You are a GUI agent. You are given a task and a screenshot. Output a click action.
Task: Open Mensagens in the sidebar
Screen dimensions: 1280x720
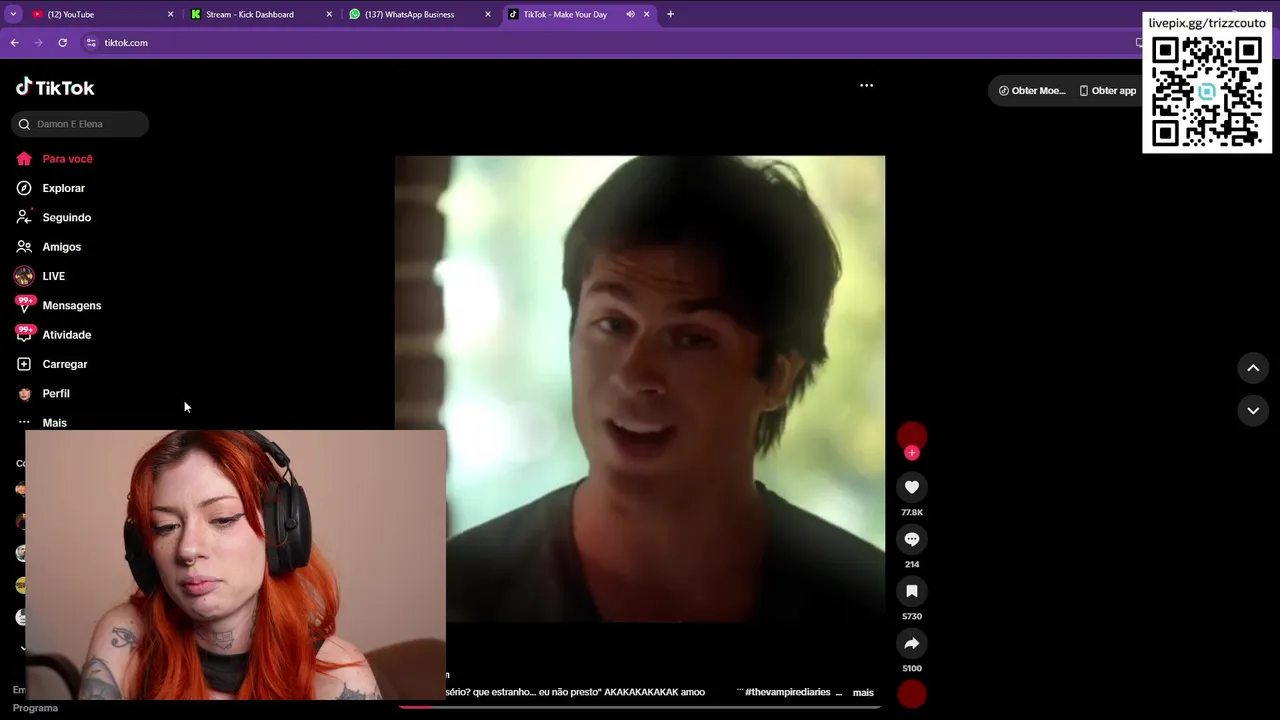[x=71, y=305]
